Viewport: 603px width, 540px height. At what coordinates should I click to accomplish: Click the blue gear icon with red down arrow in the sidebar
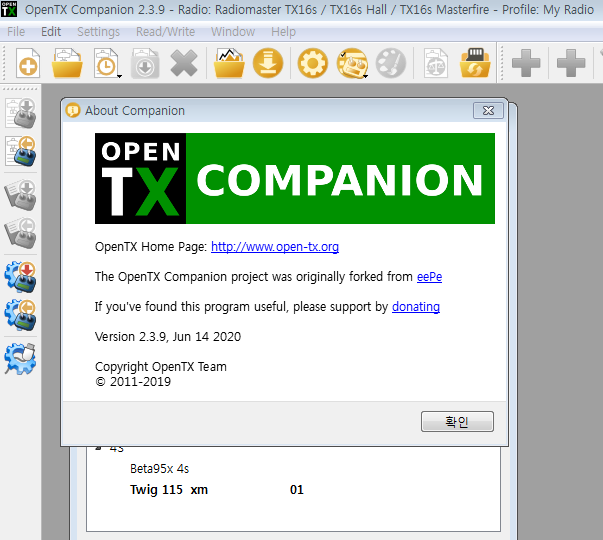pos(20,277)
